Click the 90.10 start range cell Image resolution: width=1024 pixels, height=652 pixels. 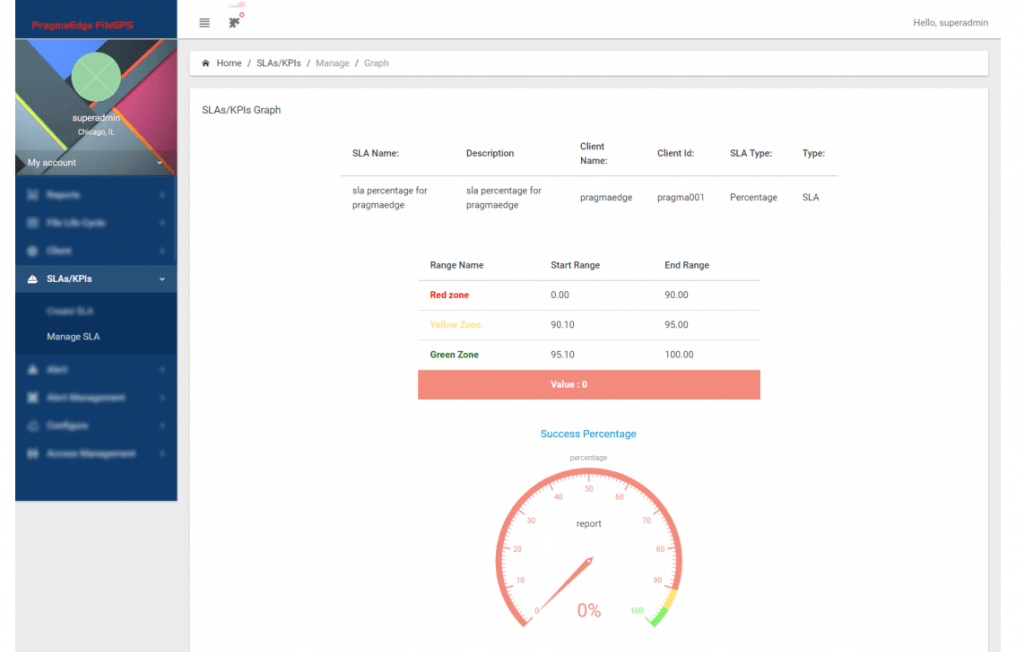562,325
